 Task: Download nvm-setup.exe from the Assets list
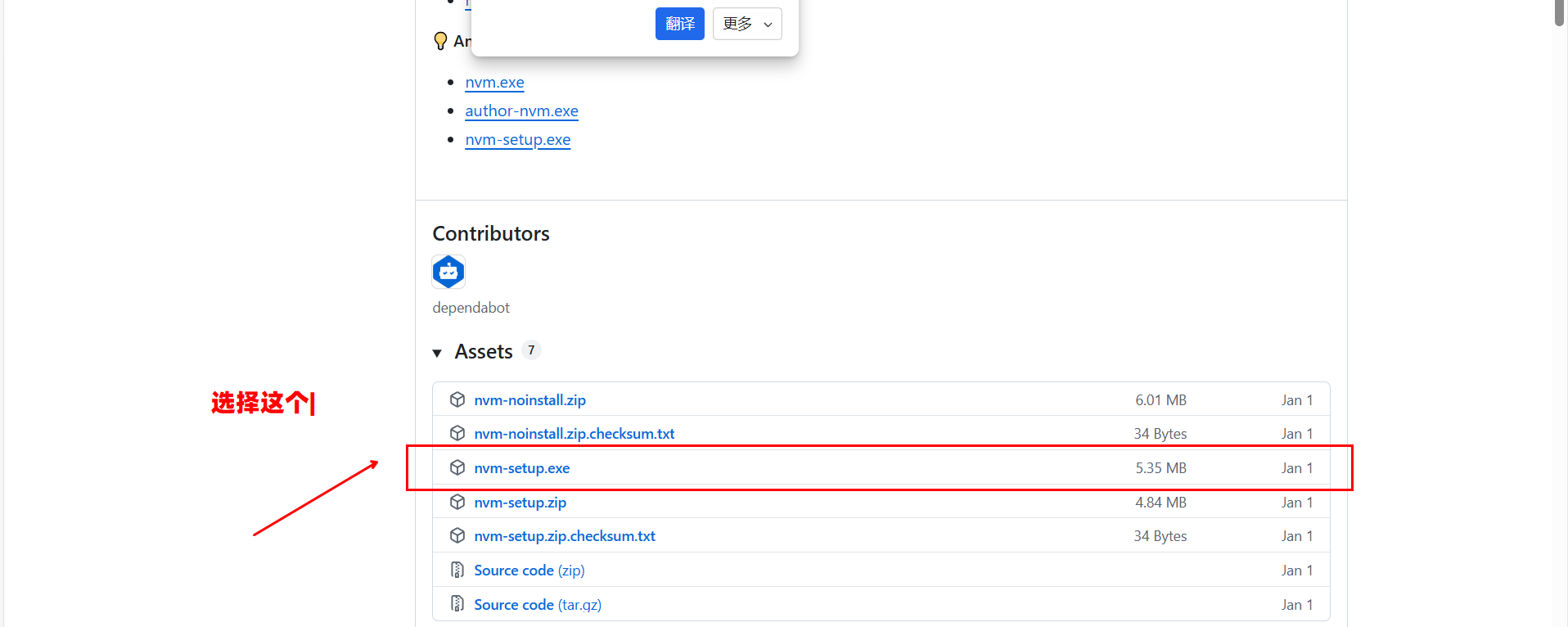[521, 468]
